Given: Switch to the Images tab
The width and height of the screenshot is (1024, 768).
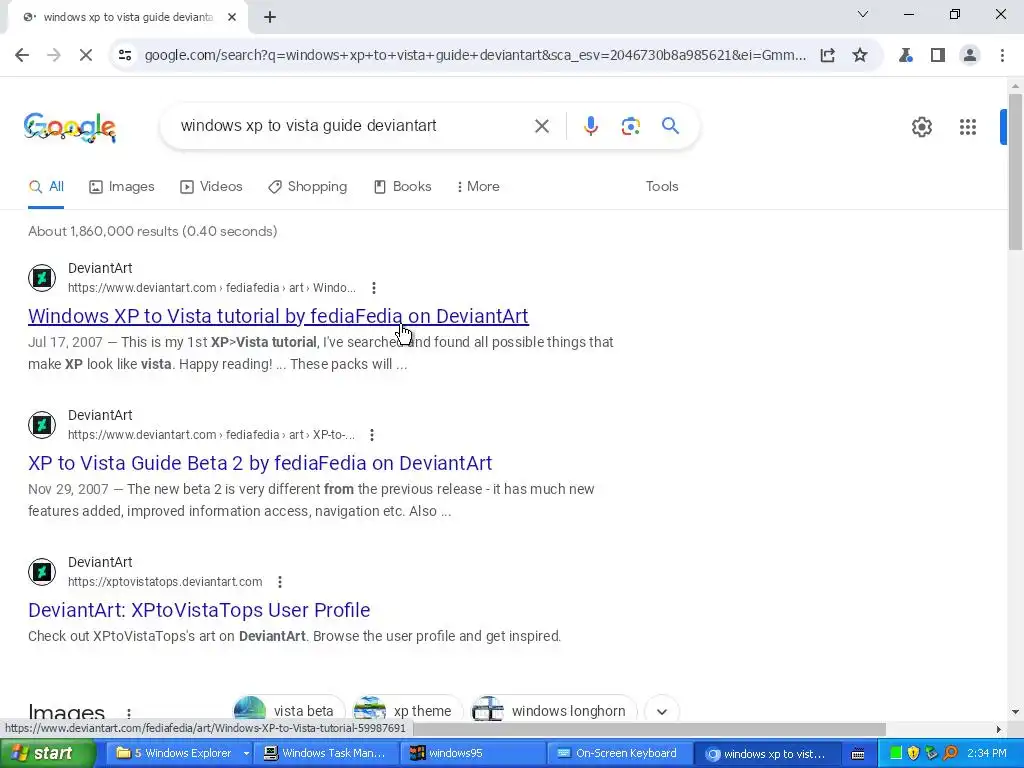Looking at the screenshot, I should [122, 187].
